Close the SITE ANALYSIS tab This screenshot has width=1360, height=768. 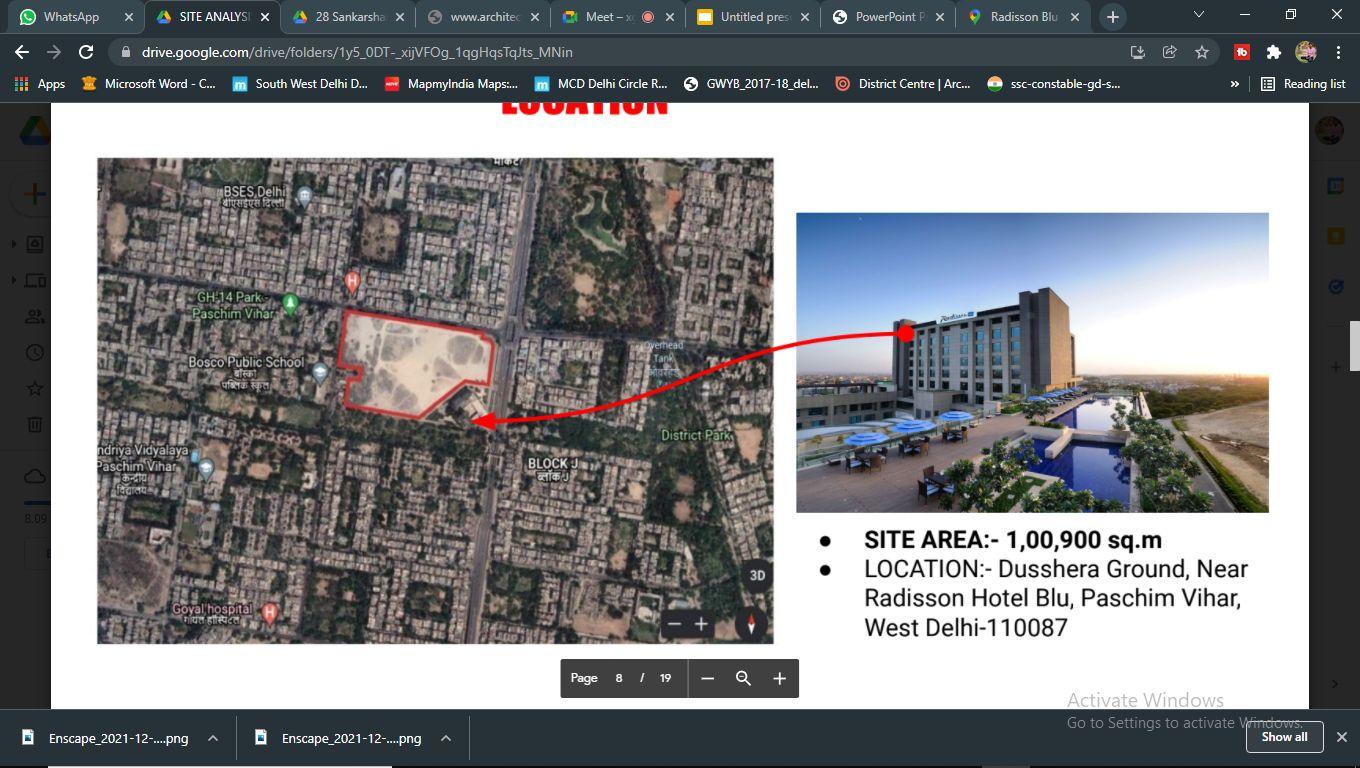(265, 17)
